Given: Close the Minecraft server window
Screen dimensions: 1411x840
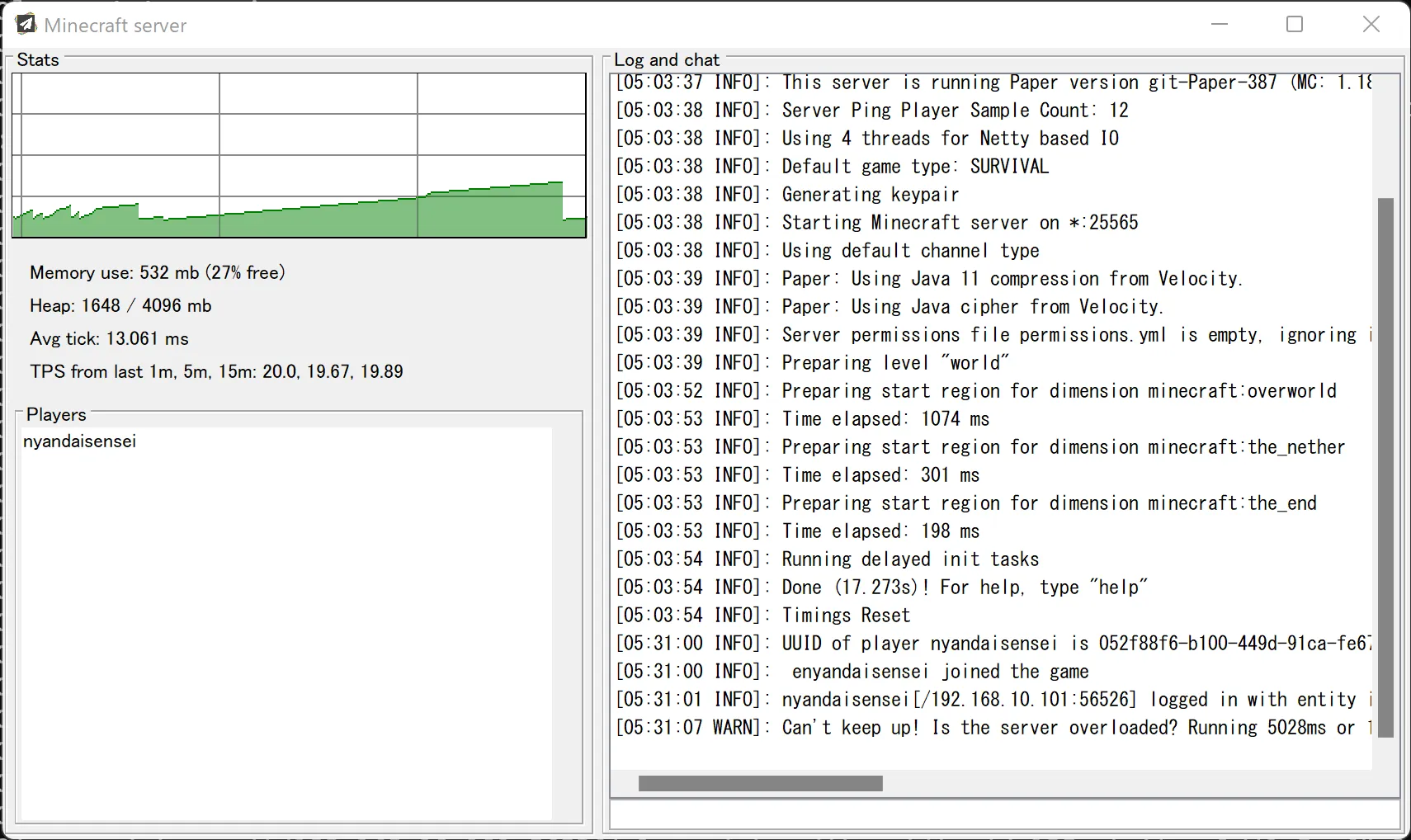Looking at the screenshot, I should [x=1371, y=25].
